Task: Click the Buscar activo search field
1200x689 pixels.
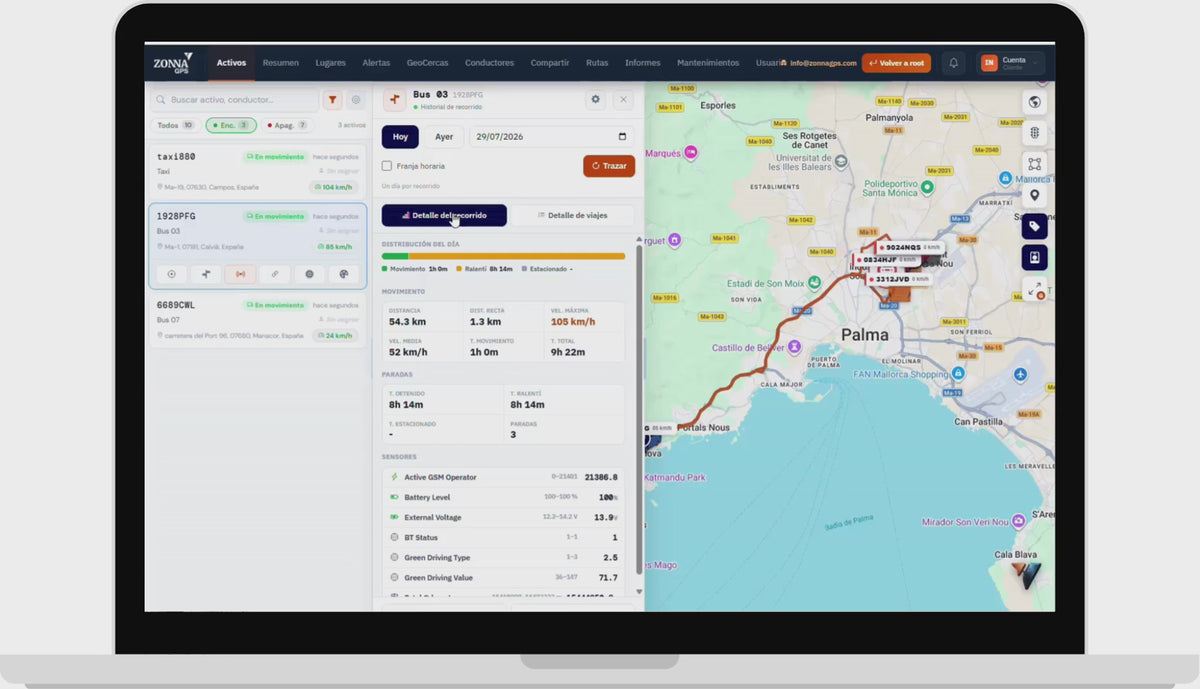Action: 234,100
